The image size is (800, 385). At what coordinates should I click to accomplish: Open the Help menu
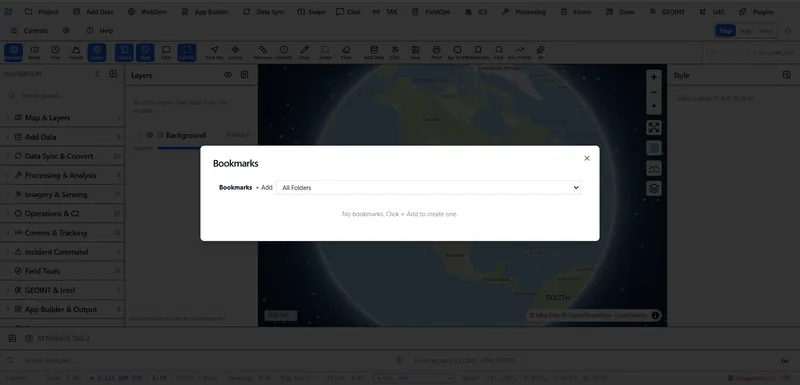[100, 31]
